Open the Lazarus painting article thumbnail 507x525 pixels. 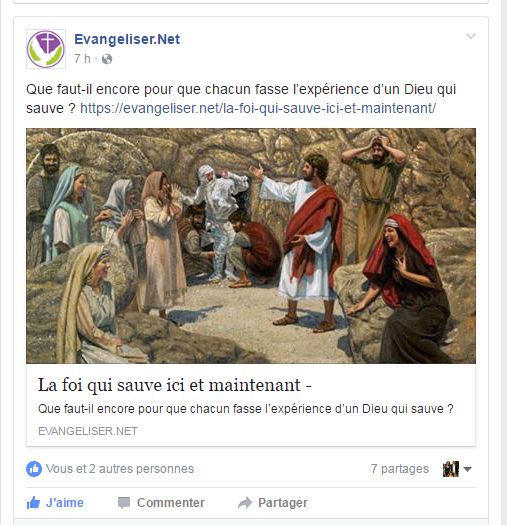click(251, 246)
